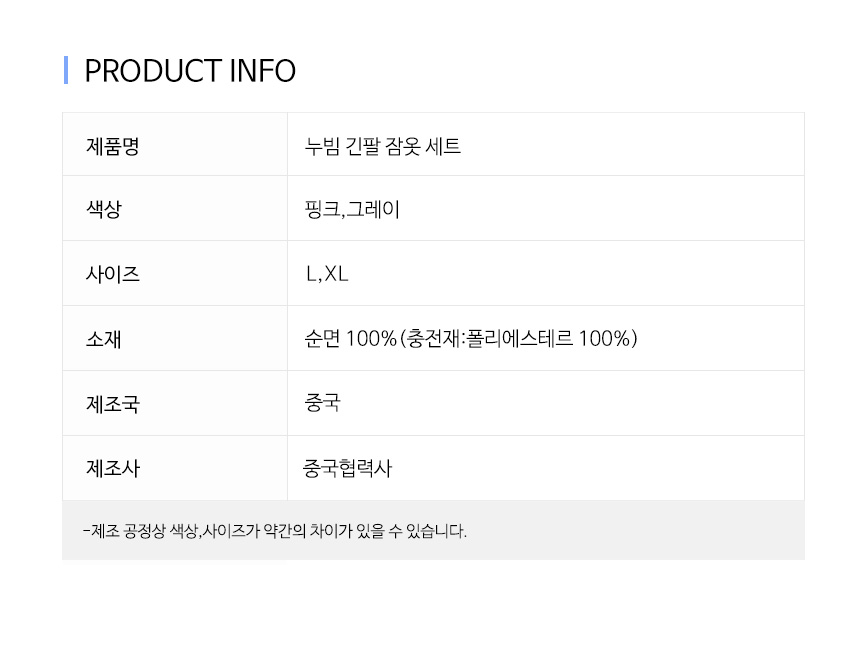Click the color value 핑크,그레이
The height and width of the screenshot is (646, 860).
coord(352,209)
